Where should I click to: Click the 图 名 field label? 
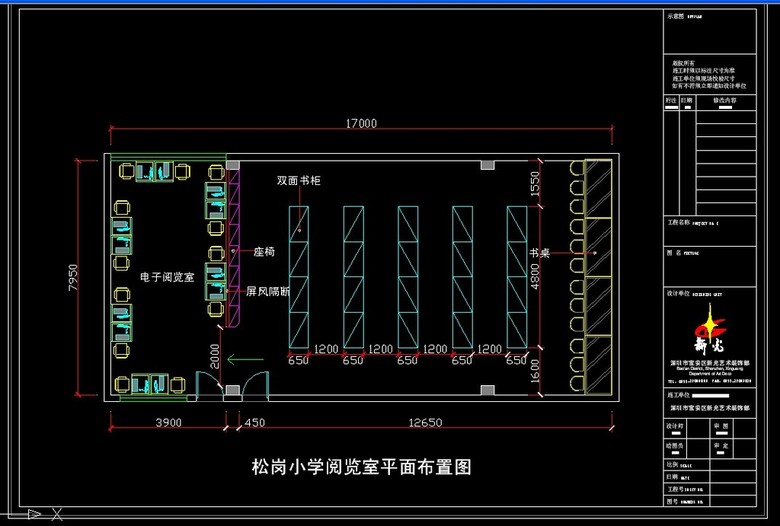[x=674, y=253]
